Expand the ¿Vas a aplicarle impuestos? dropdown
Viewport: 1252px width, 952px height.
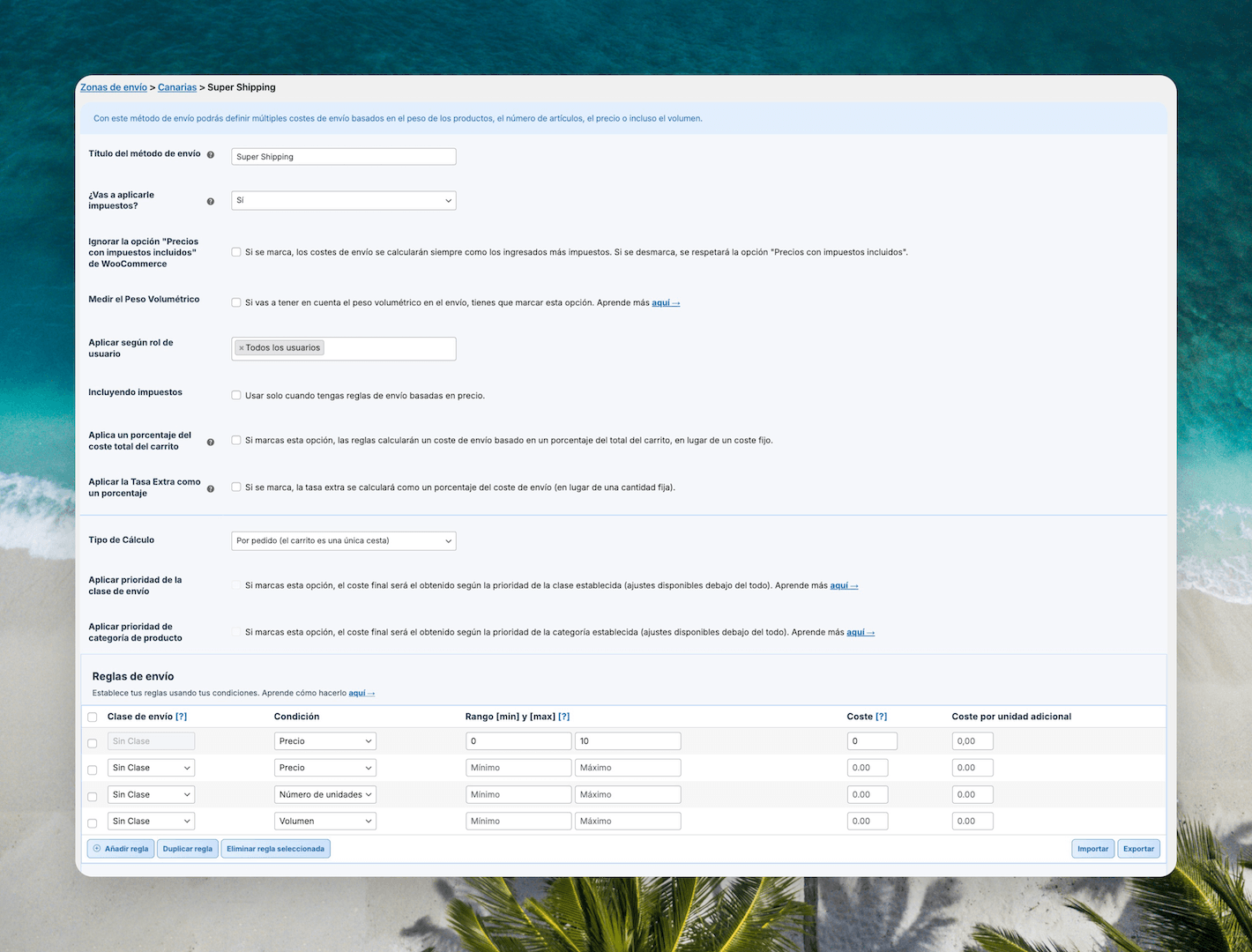click(x=343, y=201)
